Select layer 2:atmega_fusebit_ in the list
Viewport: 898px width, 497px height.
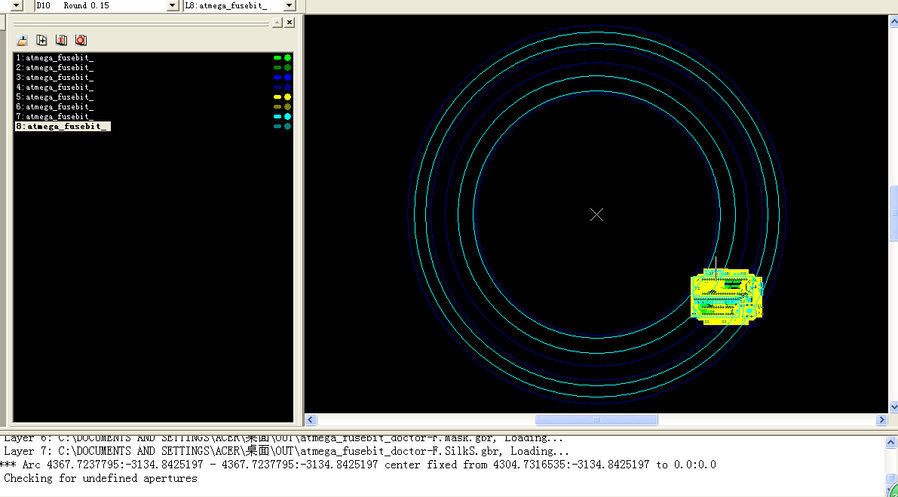[x=55, y=68]
